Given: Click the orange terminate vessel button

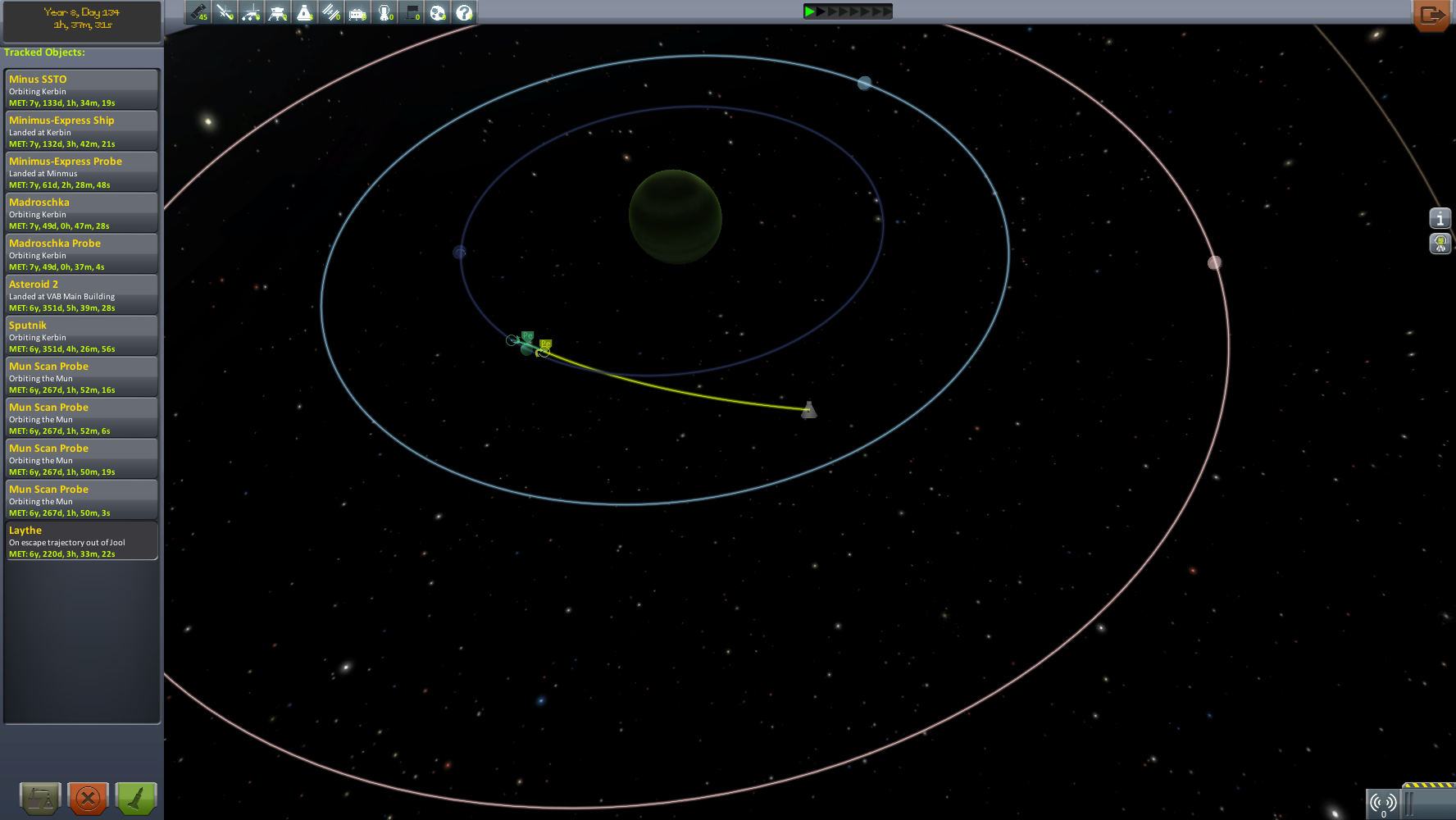Looking at the screenshot, I should pyautogui.click(x=89, y=798).
